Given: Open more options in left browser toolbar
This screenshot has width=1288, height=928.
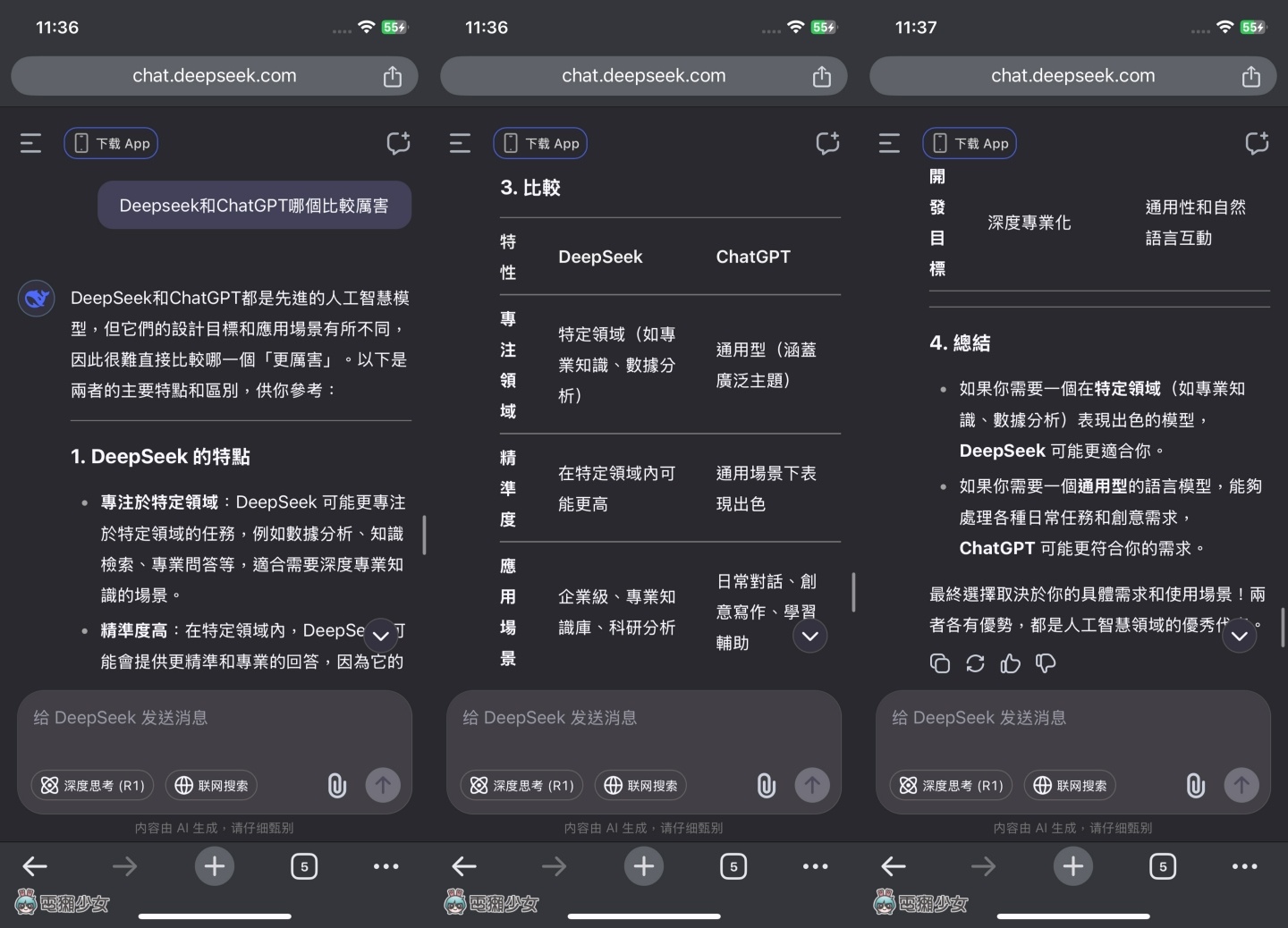Looking at the screenshot, I should coord(386,866).
